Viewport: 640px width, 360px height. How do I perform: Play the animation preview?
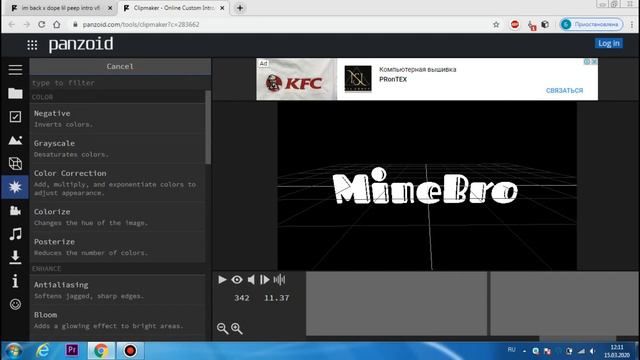(222, 280)
